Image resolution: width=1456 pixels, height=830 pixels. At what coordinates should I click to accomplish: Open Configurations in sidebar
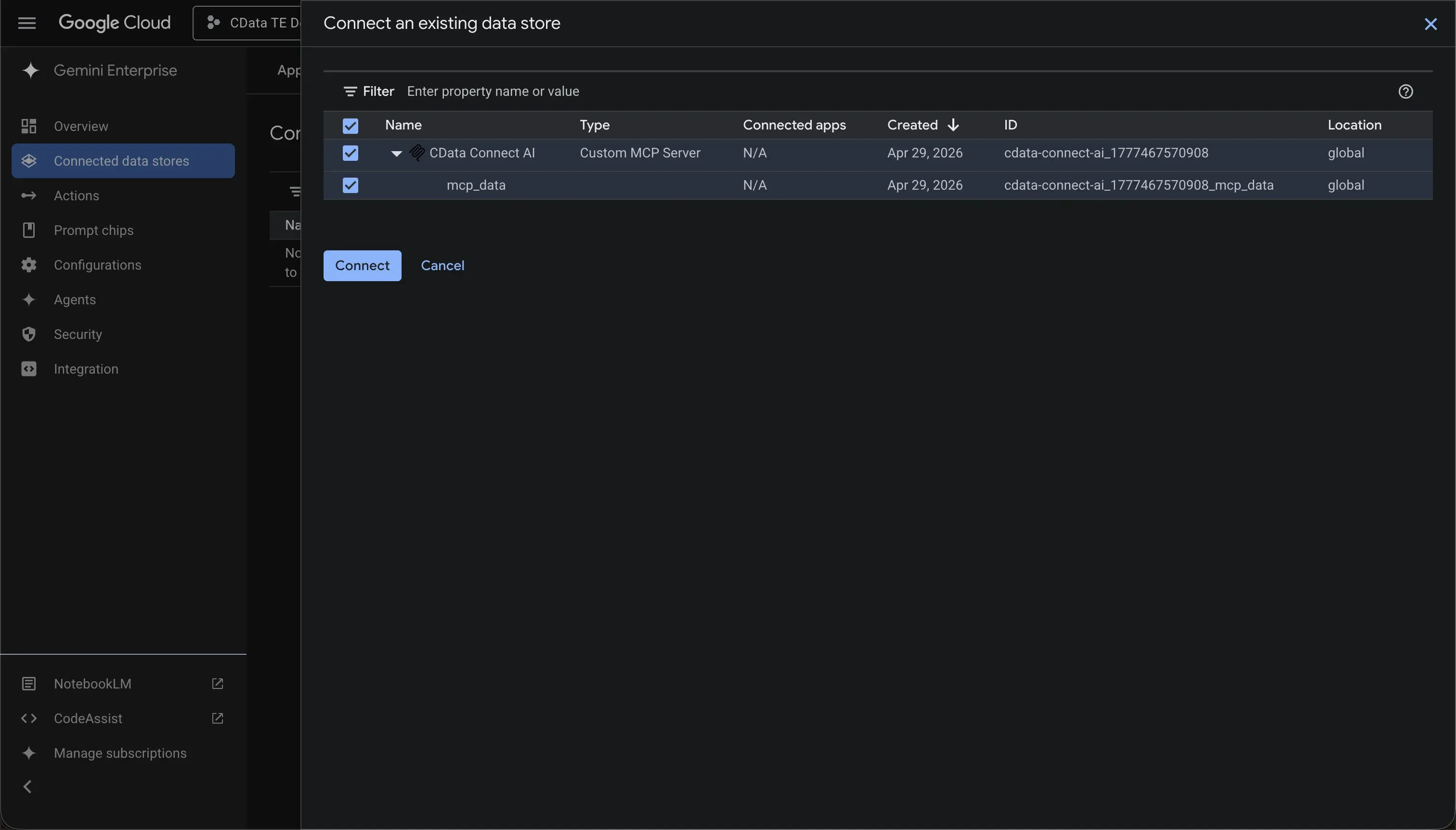pyautogui.click(x=123, y=265)
